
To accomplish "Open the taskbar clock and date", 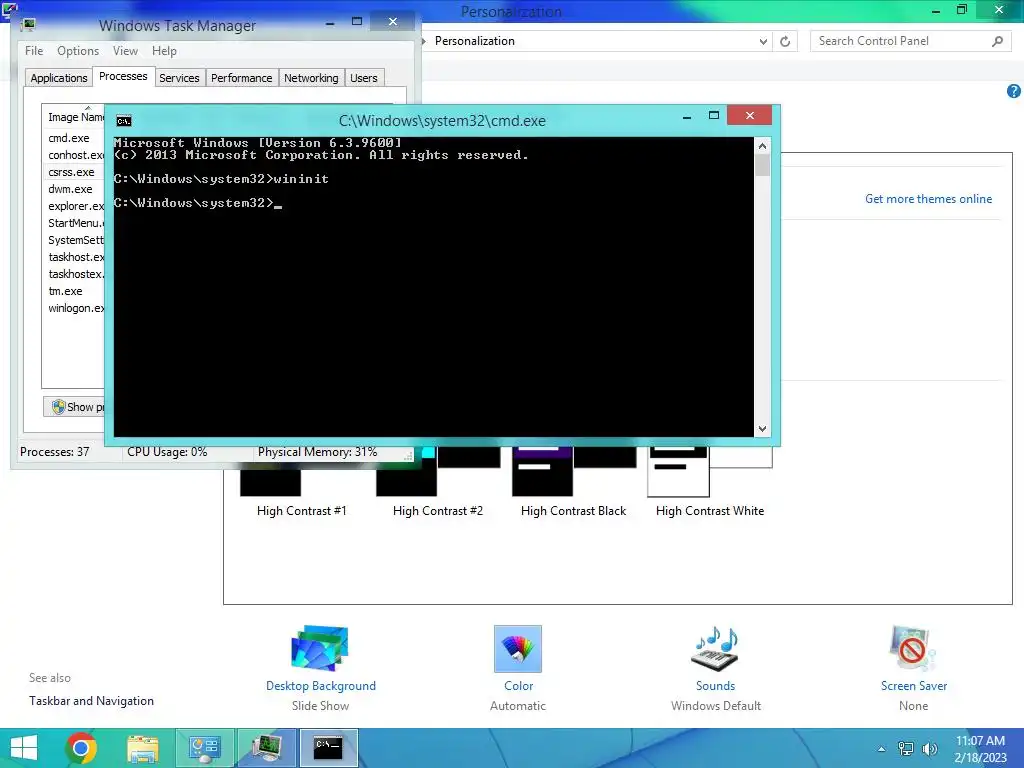I will 980,749.
